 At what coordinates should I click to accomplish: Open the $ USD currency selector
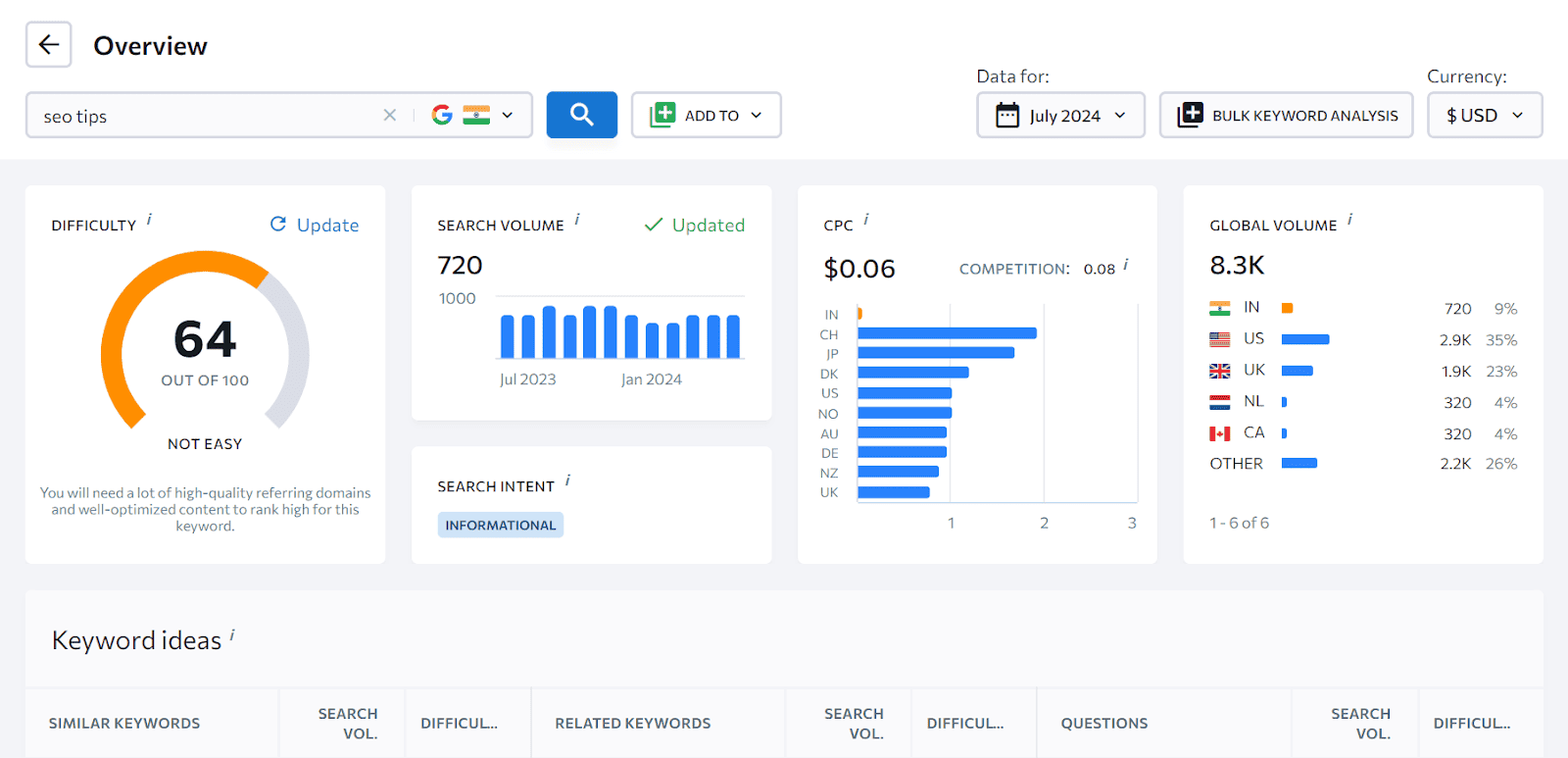point(1484,116)
